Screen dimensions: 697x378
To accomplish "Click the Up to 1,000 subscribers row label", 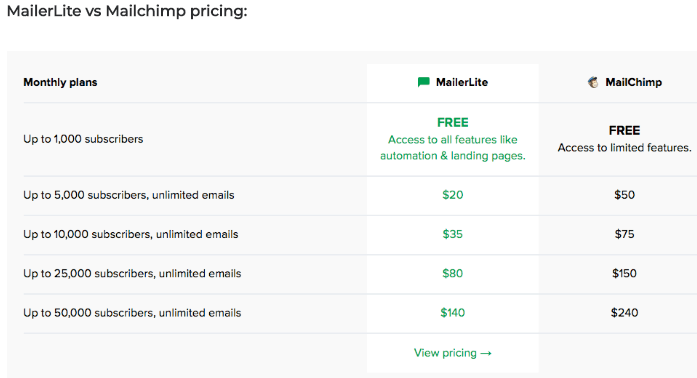I will pos(83,139).
